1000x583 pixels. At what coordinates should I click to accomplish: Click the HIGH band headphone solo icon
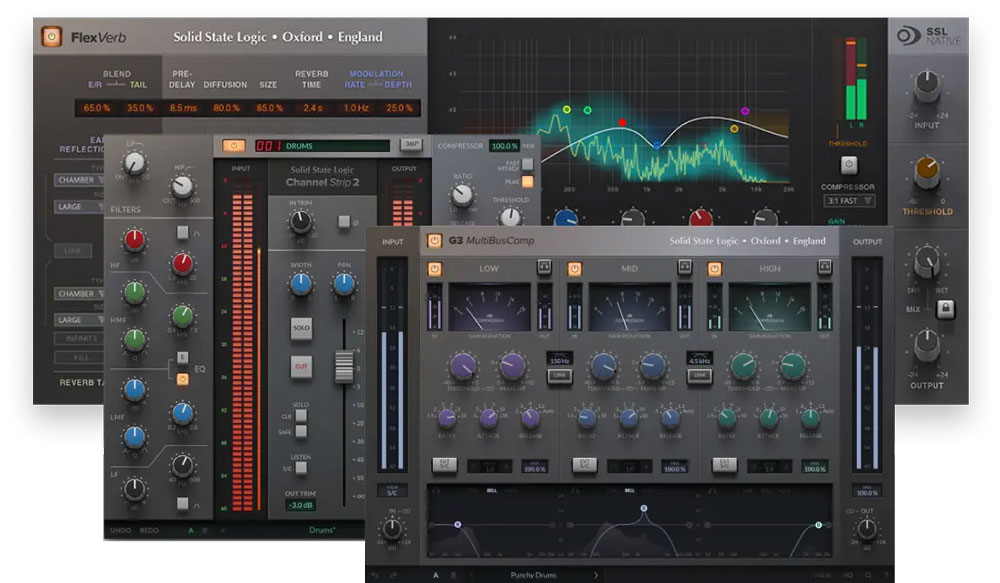[x=825, y=268]
